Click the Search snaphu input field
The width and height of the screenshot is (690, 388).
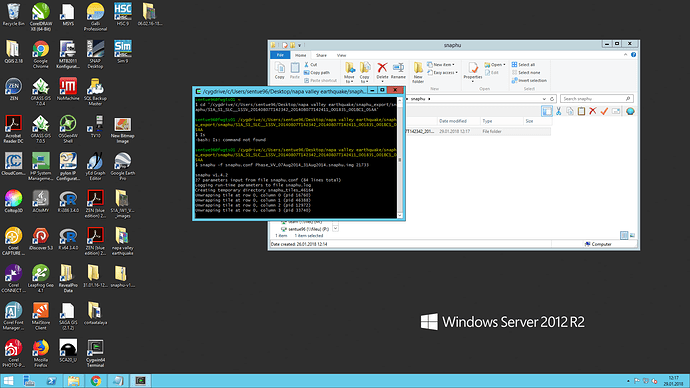[x=597, y=99]
